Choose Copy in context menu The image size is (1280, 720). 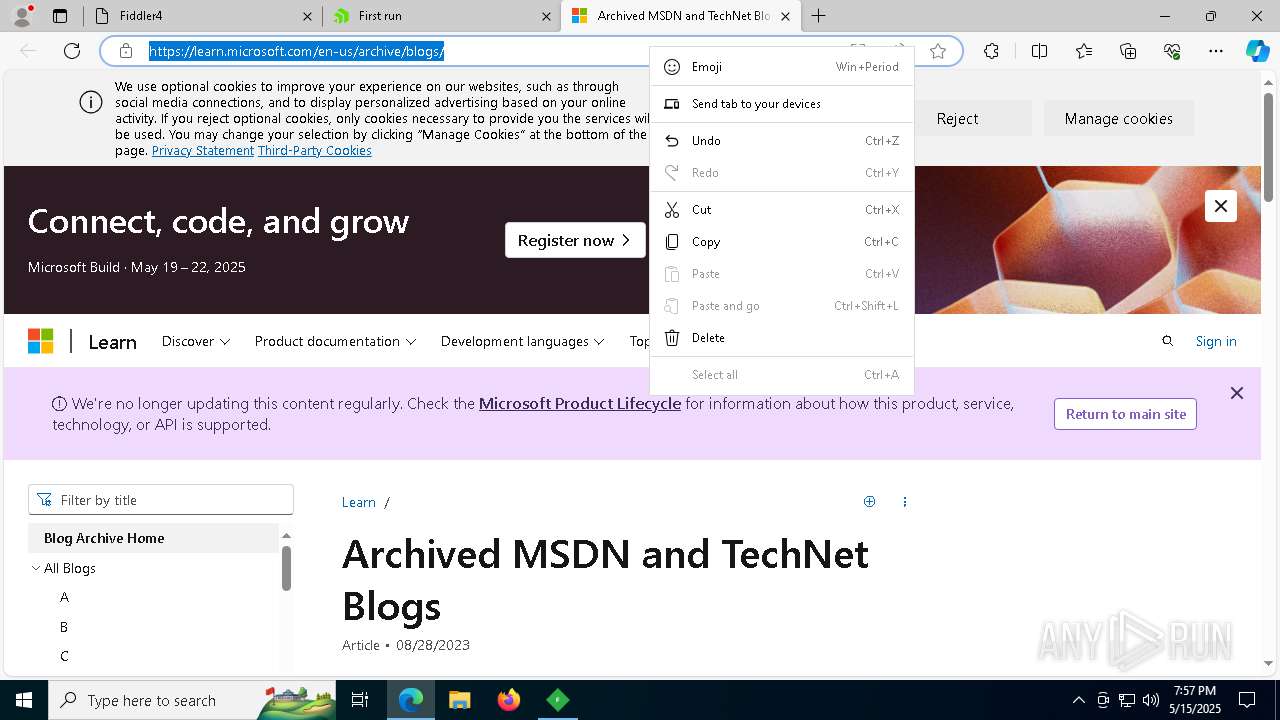pos(781,242)
